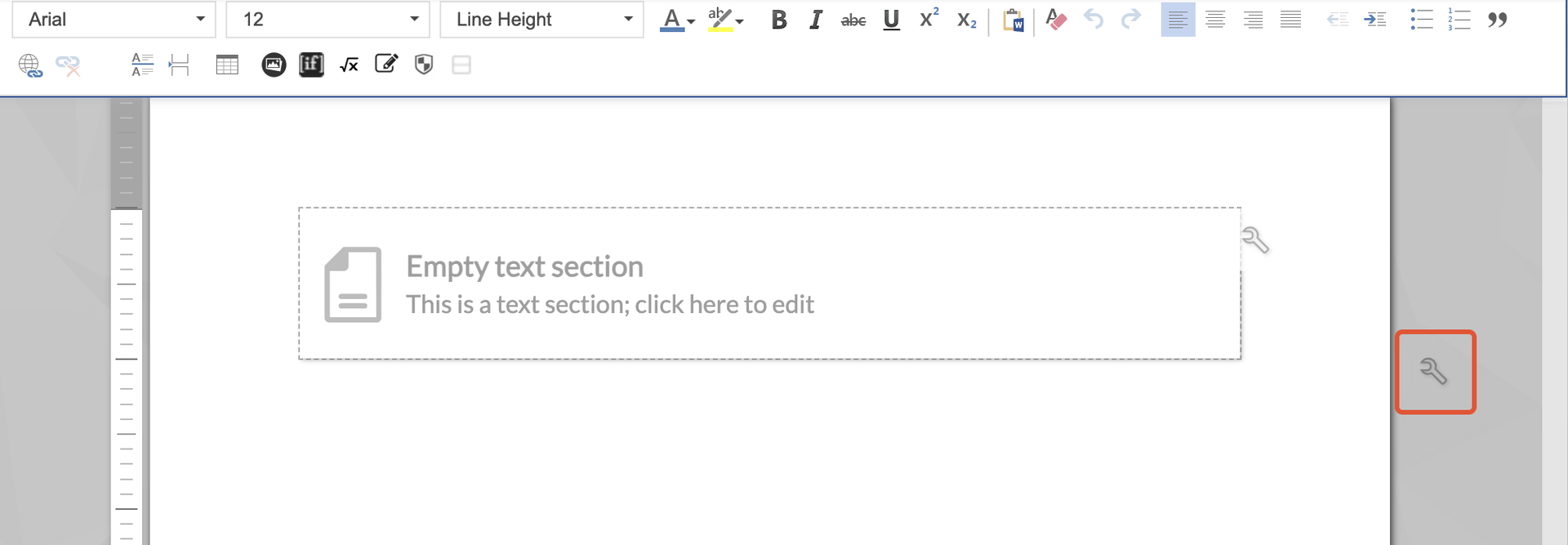Image resolution: width=1568 pixels, height=545 pixels.
Task: Click the clear formatting eraser icon
Action: pyautogui.click(x=1055, y=20)
